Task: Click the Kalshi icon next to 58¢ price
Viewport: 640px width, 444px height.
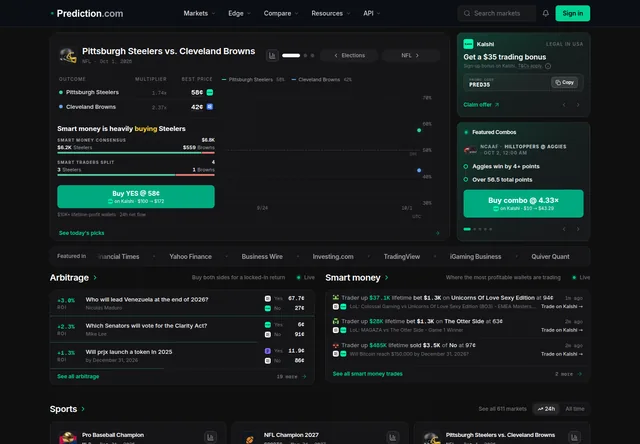Action: click(x=210, y=93)
